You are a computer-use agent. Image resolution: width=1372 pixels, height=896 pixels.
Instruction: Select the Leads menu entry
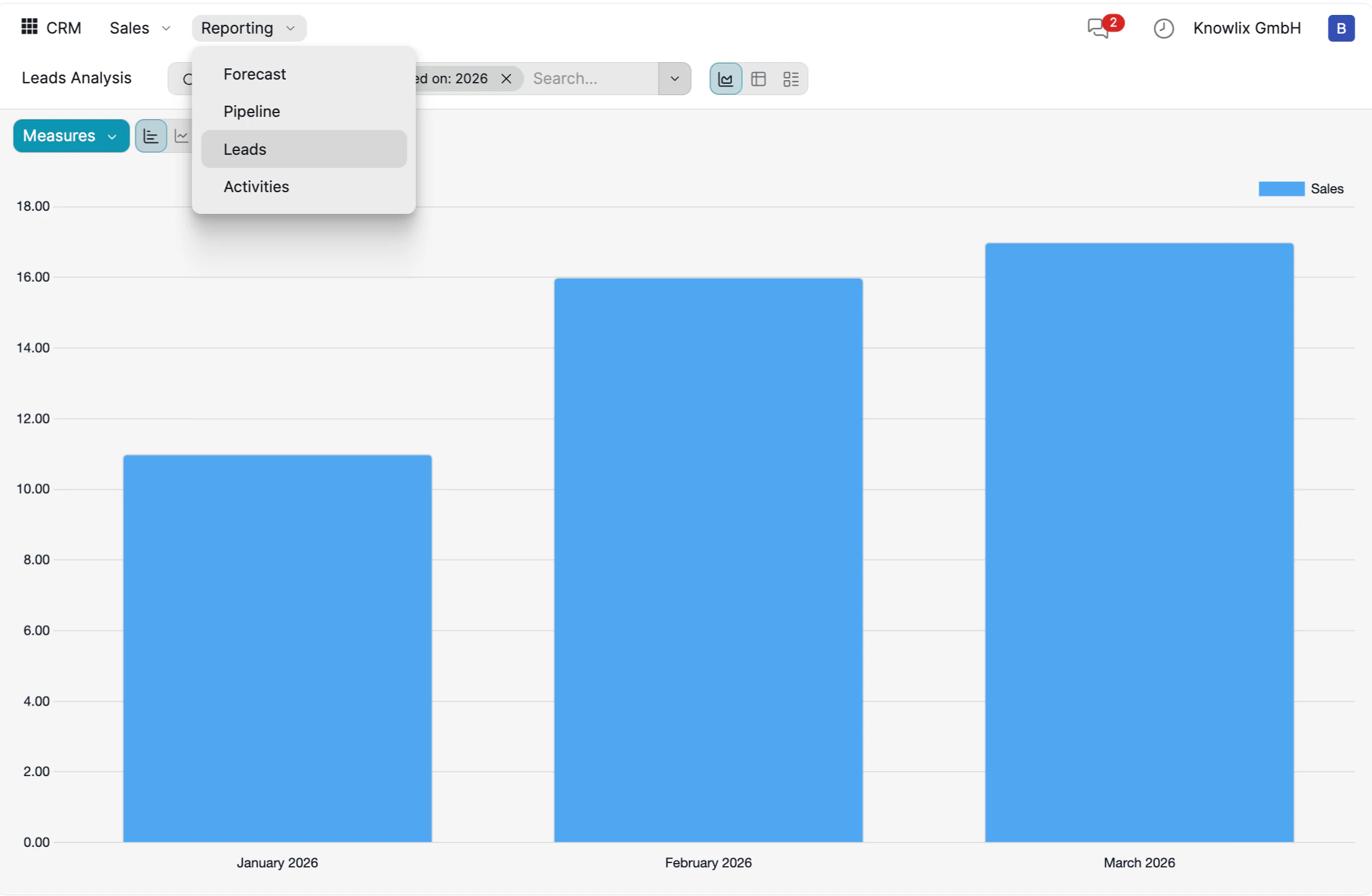pyautogui.click(x=244, y=149)
